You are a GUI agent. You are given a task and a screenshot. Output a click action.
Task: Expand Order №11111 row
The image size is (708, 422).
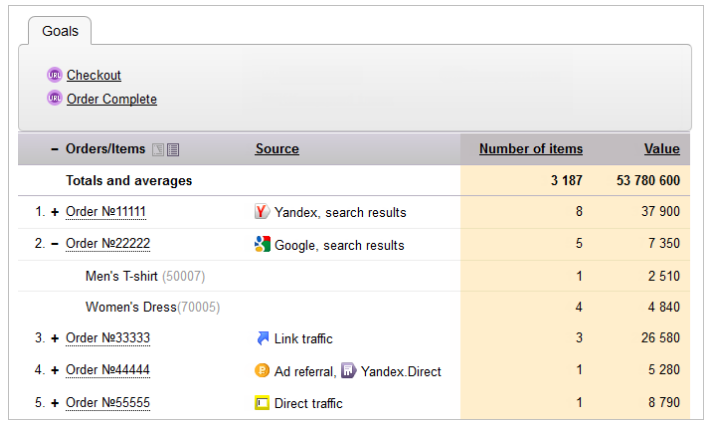coord(55,212)
